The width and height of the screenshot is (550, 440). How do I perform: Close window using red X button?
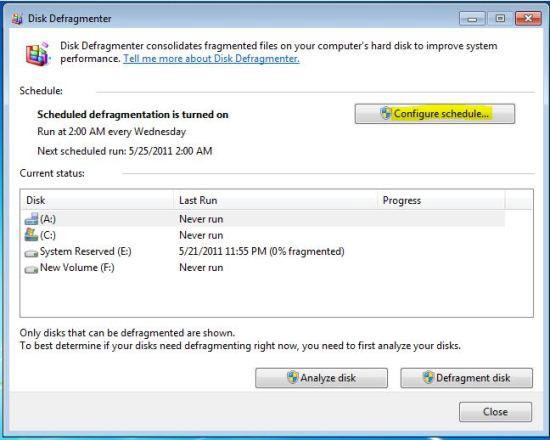coord(528,18)
